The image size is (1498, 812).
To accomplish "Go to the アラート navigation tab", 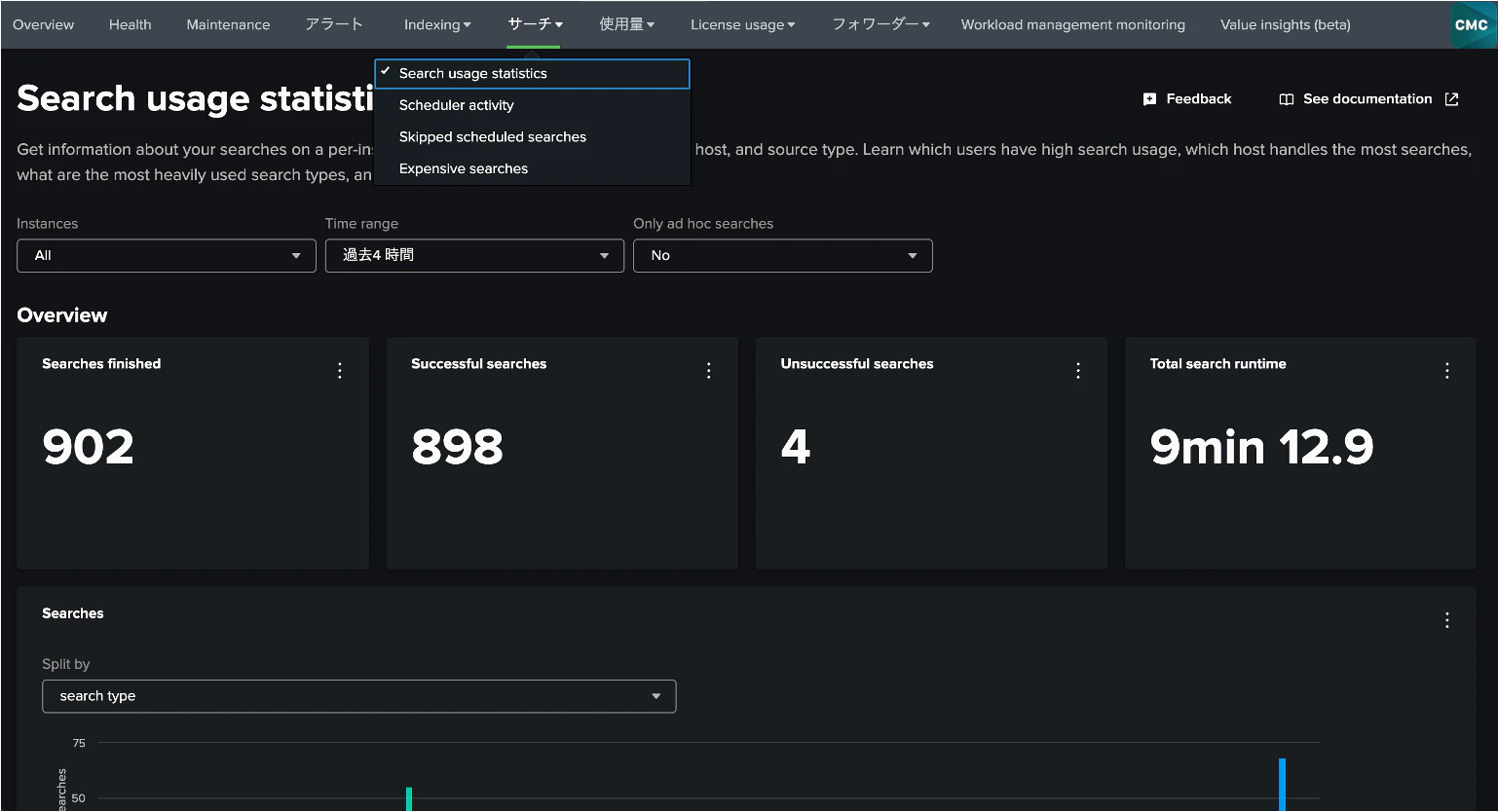I will pos(334,24).
